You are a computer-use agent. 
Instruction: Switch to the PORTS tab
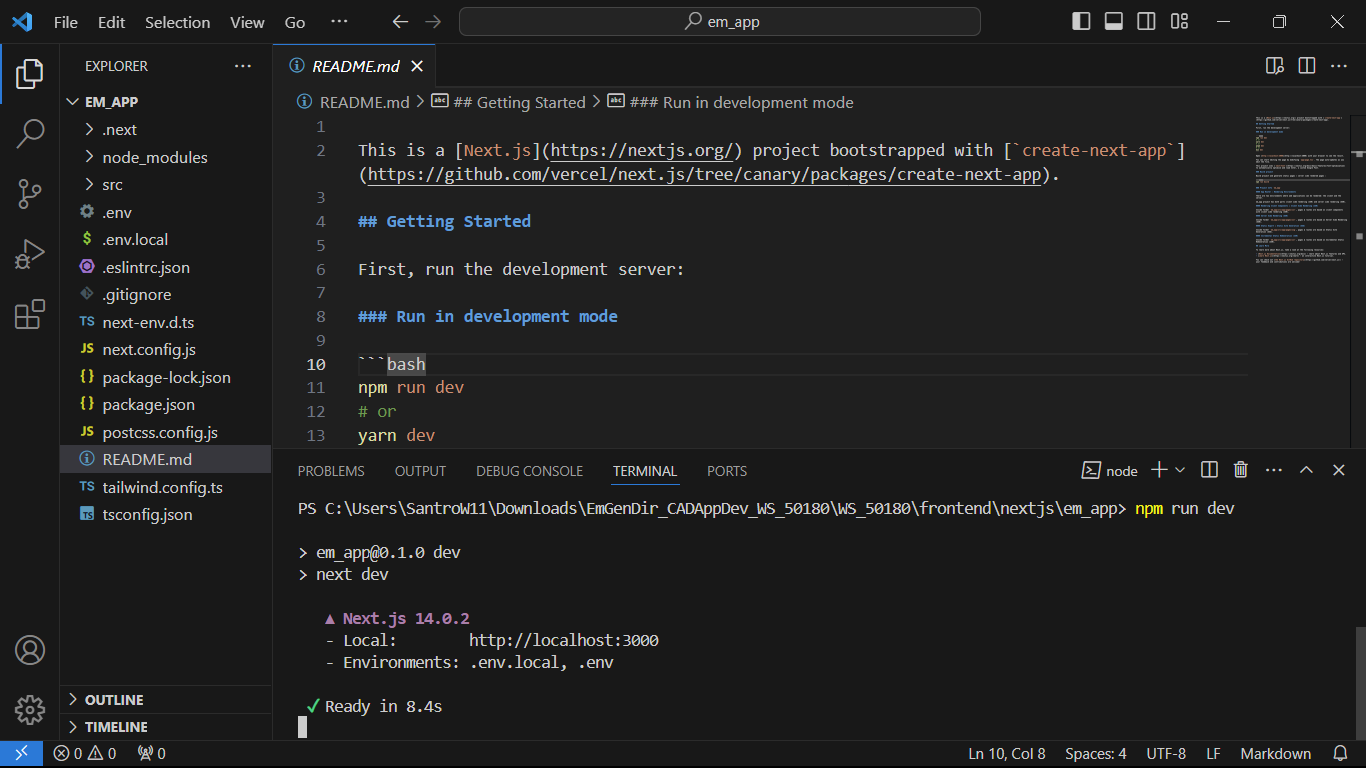pyautogui.click(x=727, y=471)
